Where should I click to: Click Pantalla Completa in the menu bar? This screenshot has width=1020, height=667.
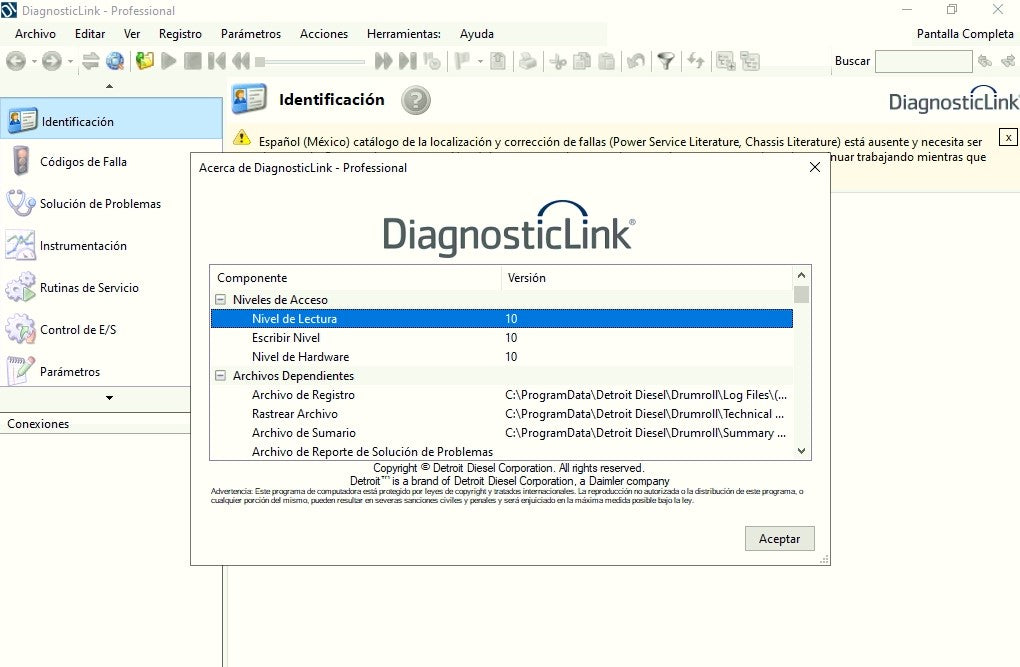[965, 34]
